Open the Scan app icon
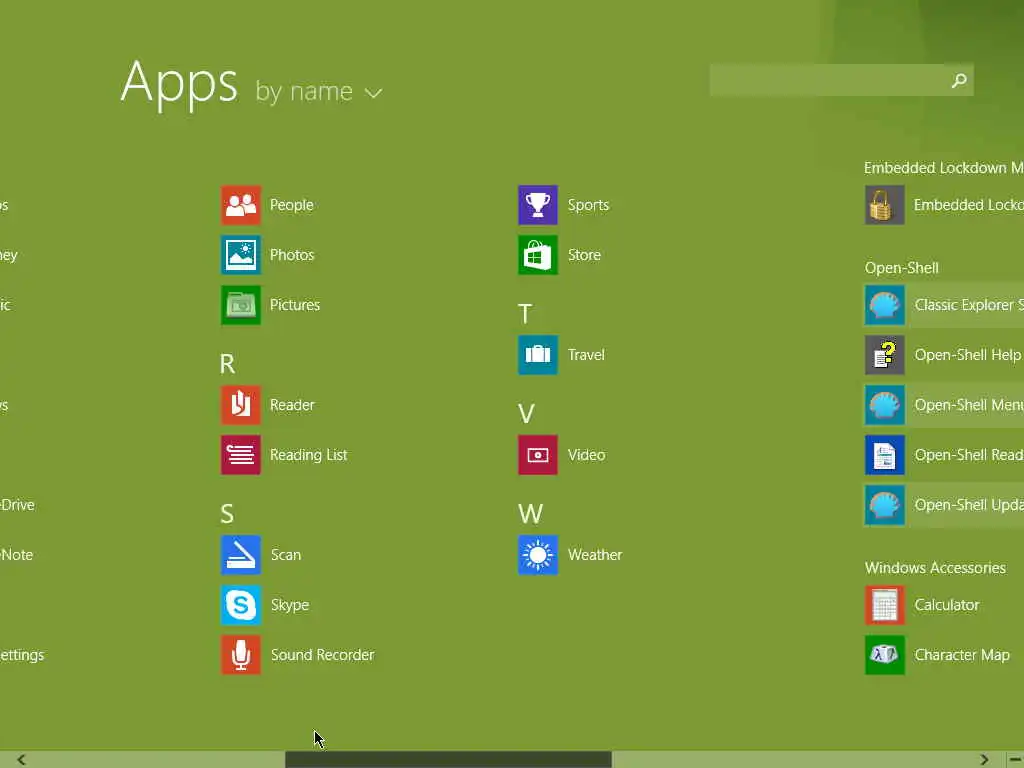 click(x=240, y=555)
